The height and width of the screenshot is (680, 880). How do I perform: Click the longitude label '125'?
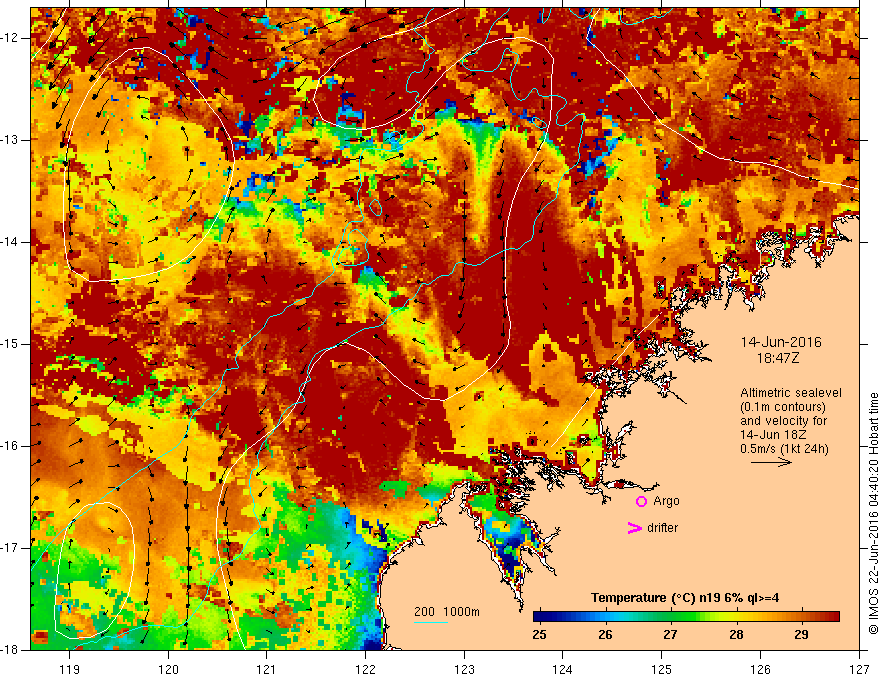662,669
